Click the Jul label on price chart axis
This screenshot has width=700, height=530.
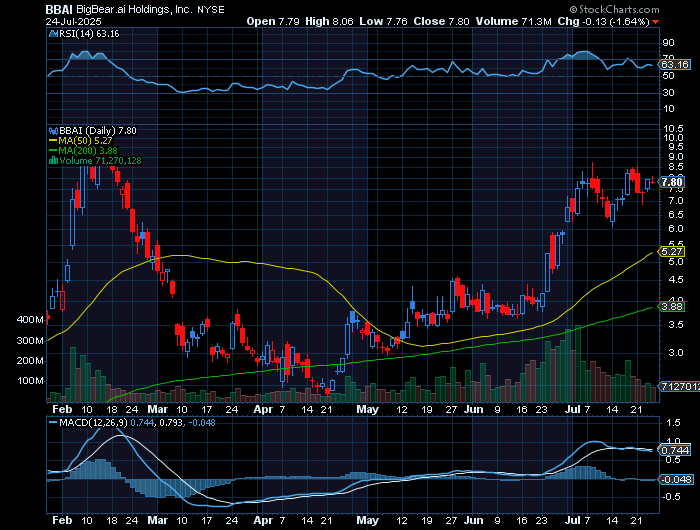572,409
